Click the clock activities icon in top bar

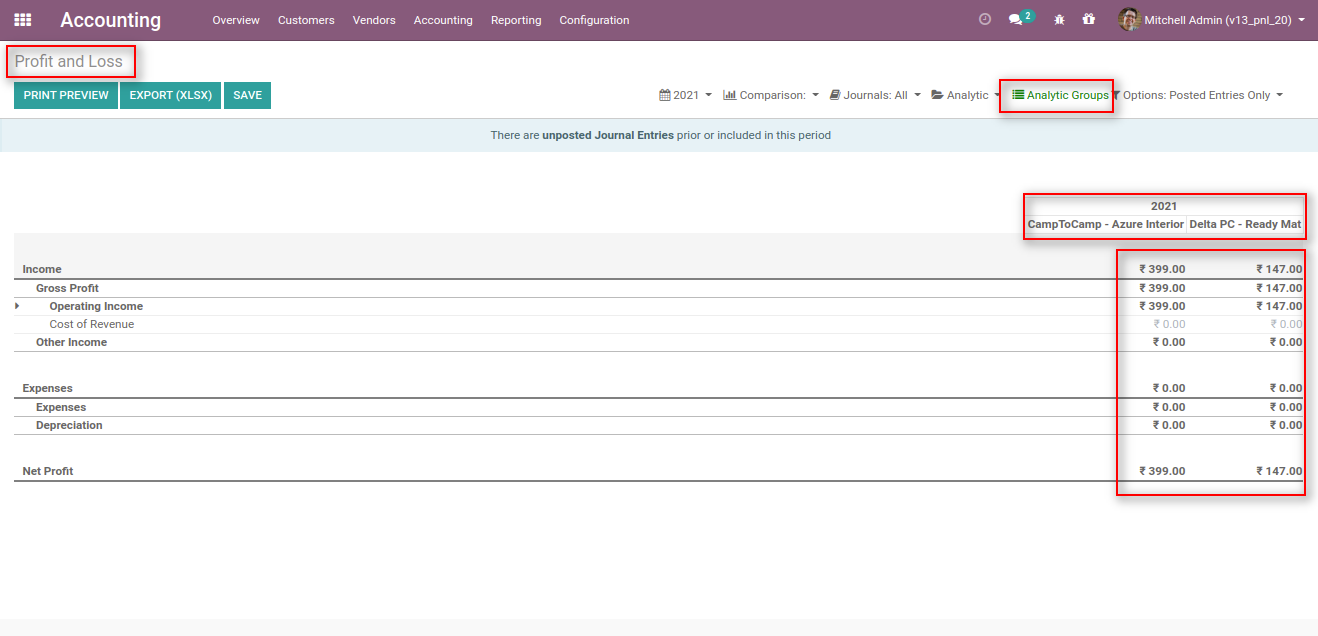[x=985, y=18]
